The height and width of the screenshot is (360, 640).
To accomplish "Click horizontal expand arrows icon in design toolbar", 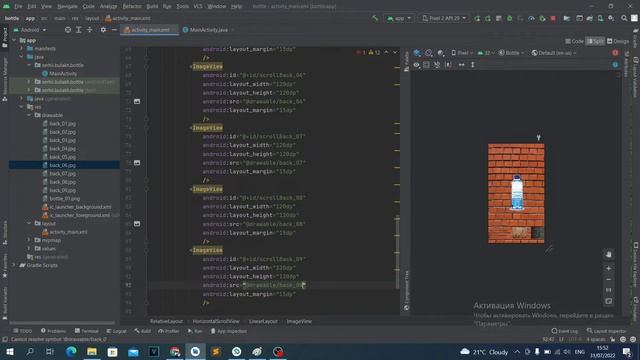I will pos(461,65).
